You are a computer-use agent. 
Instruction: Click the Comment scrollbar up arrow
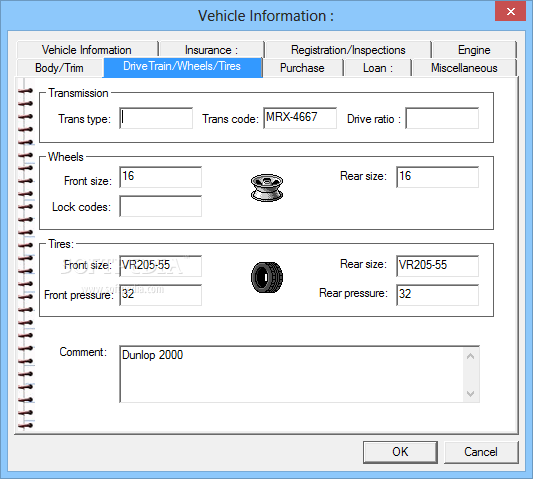(x=471, y=356)
